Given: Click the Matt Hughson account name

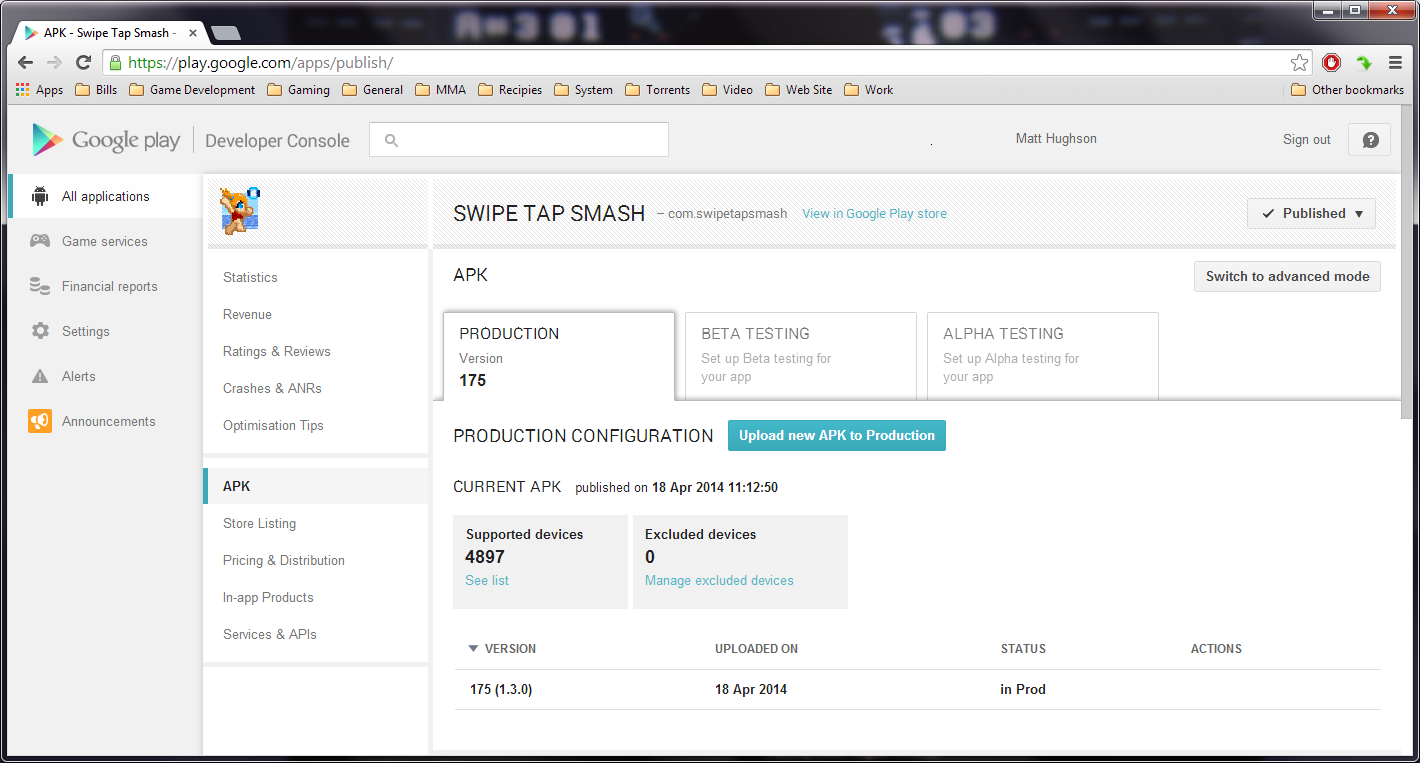Looking at the screenshot, I should (x=1056, y=139).
